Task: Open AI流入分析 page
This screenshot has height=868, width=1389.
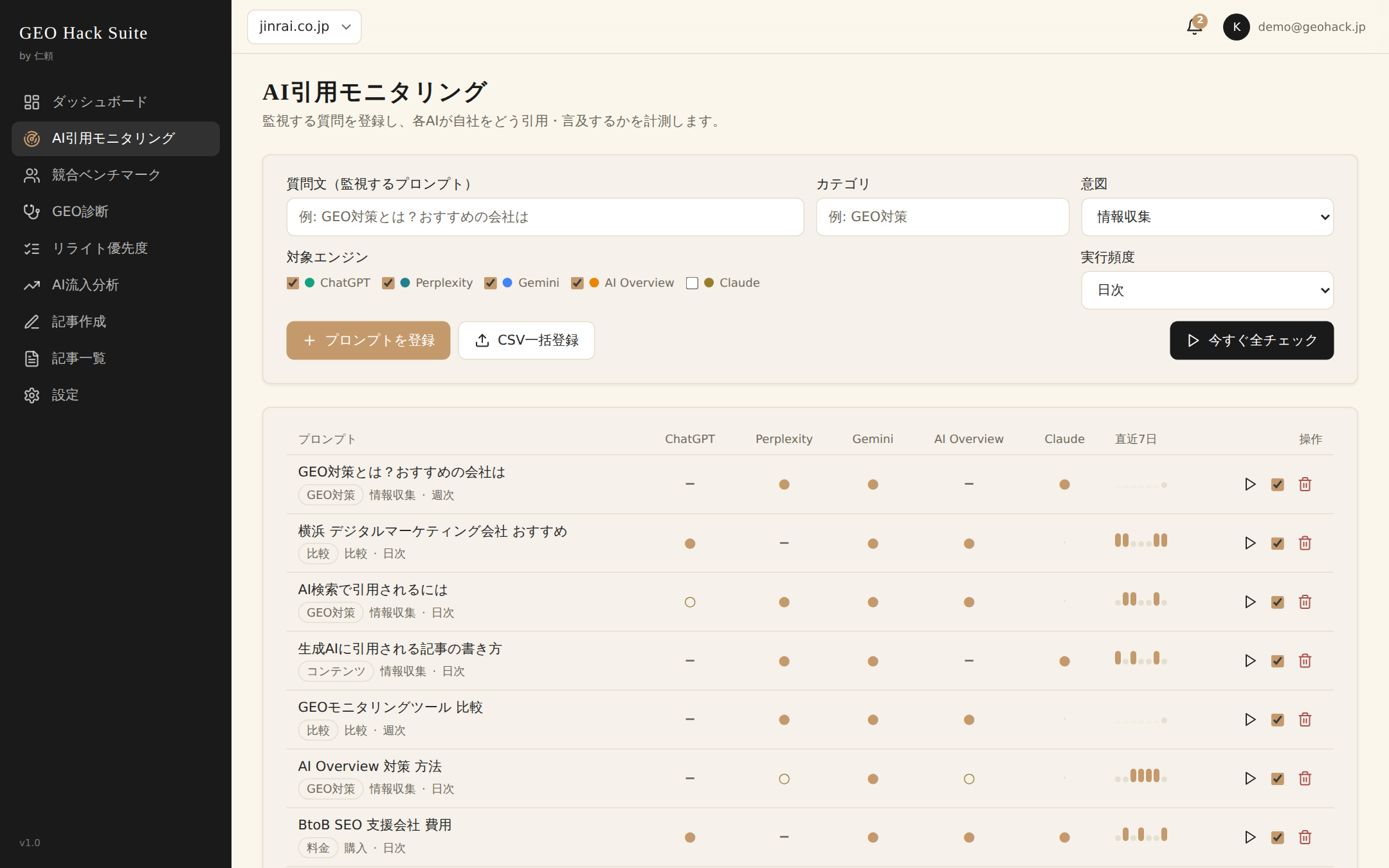Action: pyautogui.click(x=116, y=285)
